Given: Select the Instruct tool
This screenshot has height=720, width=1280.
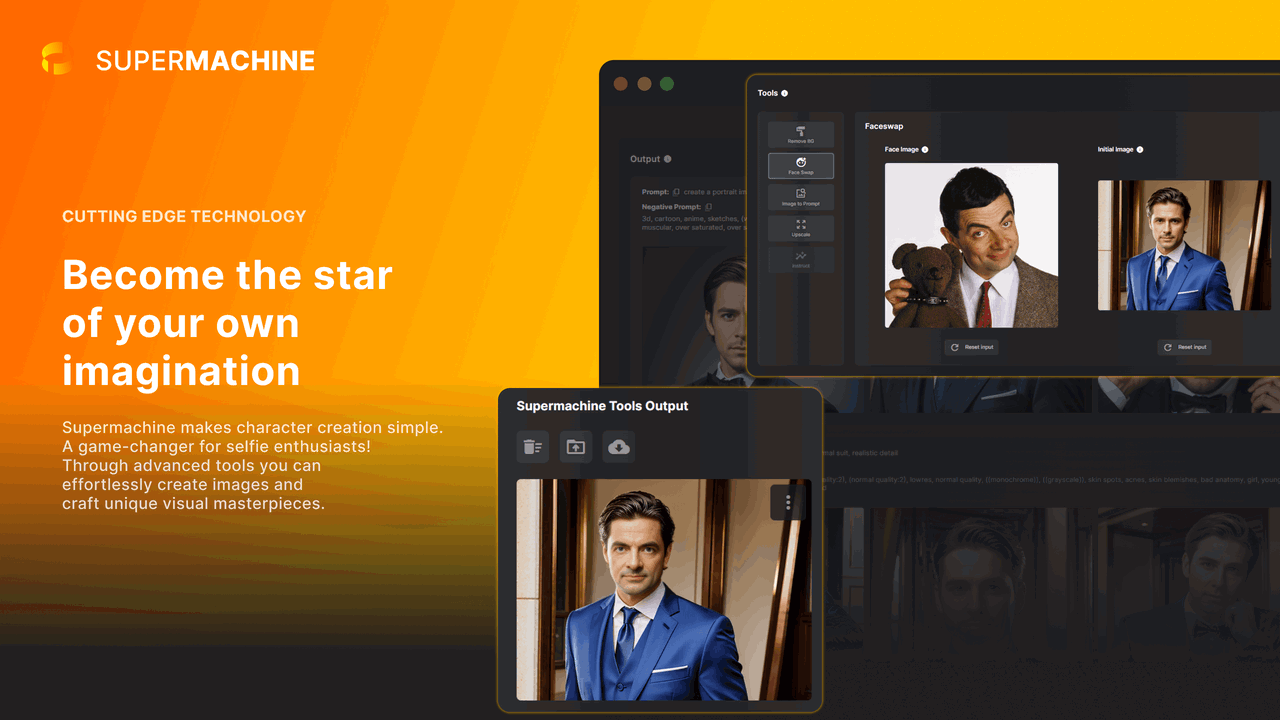Looking at the screenshot, I should (x=800, y=259).
